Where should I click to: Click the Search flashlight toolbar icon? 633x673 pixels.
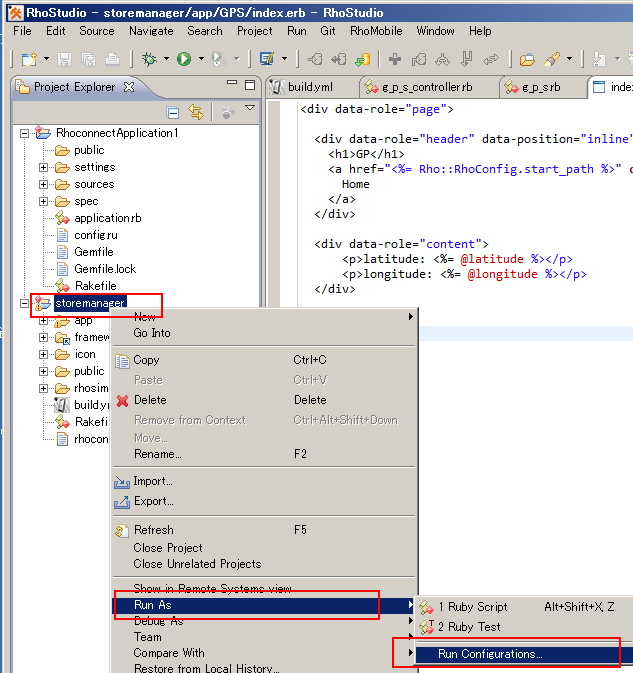pyautogui.click(x=552, y=59)
